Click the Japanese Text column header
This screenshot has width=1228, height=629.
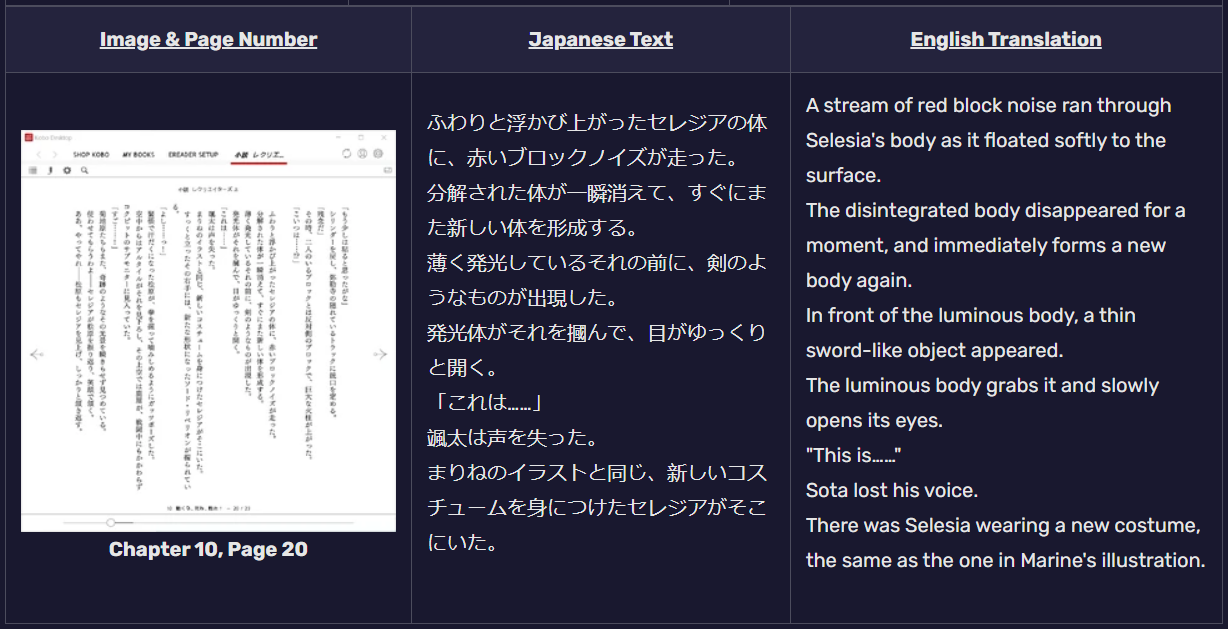pos(601,40)
